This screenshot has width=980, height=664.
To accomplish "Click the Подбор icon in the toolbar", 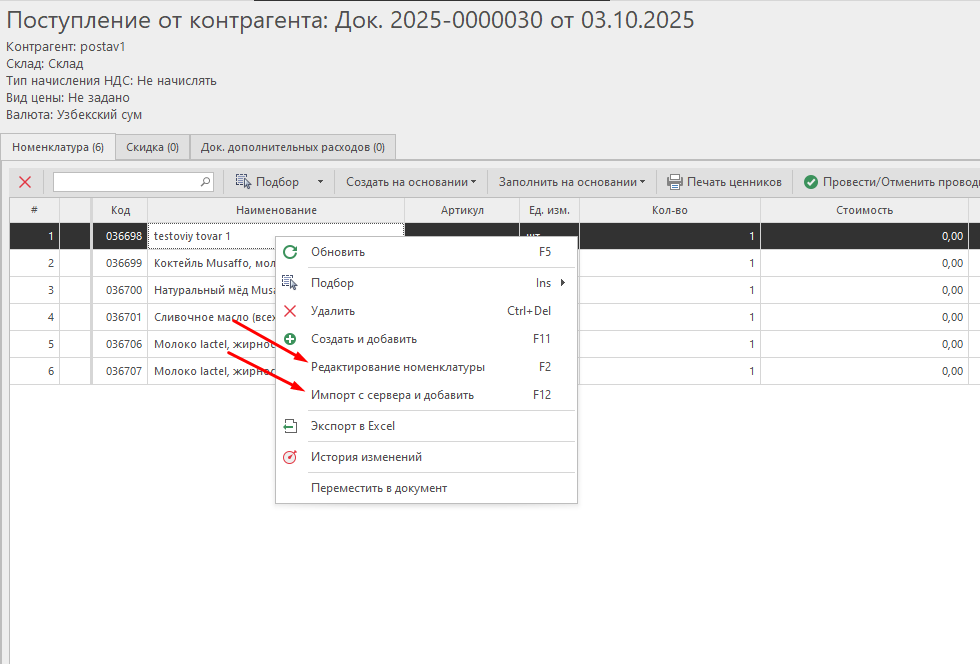I will [243, 182].
